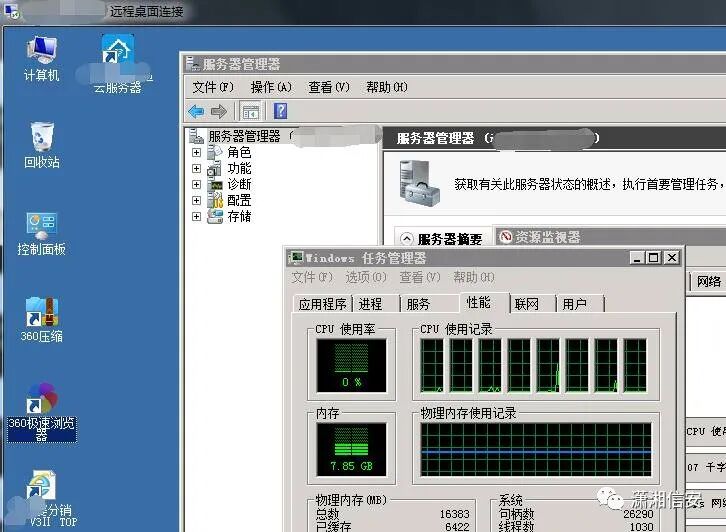Open Task Manager 选项(O) menu
This screenshot has width=726, height=532.
(366, 277)
